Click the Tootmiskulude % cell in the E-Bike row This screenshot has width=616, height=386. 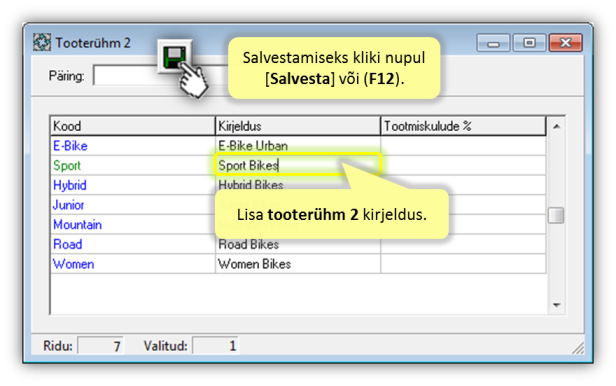tap(464, 146)
